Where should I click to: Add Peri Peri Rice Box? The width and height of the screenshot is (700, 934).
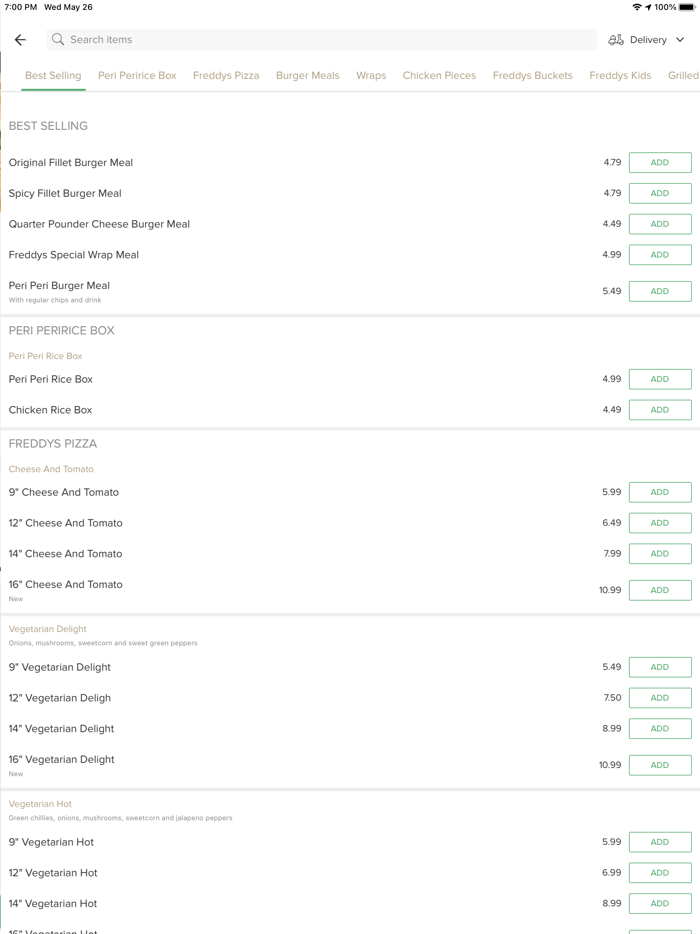(x=660, y=379)
